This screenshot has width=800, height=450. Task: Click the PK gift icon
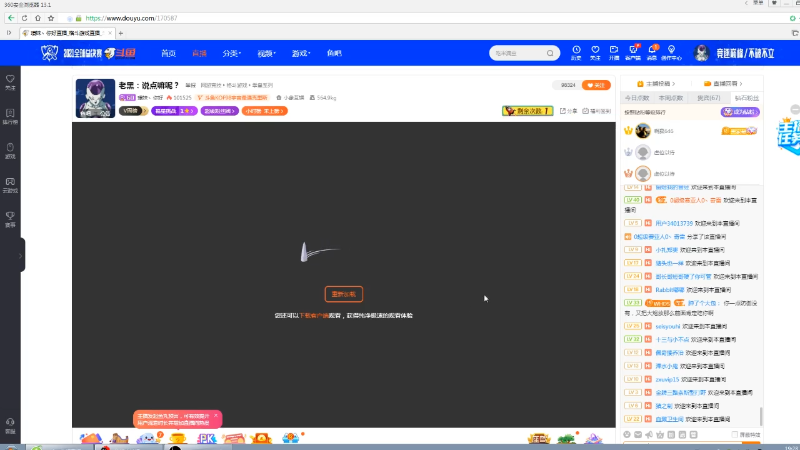(x=207, y=438)
